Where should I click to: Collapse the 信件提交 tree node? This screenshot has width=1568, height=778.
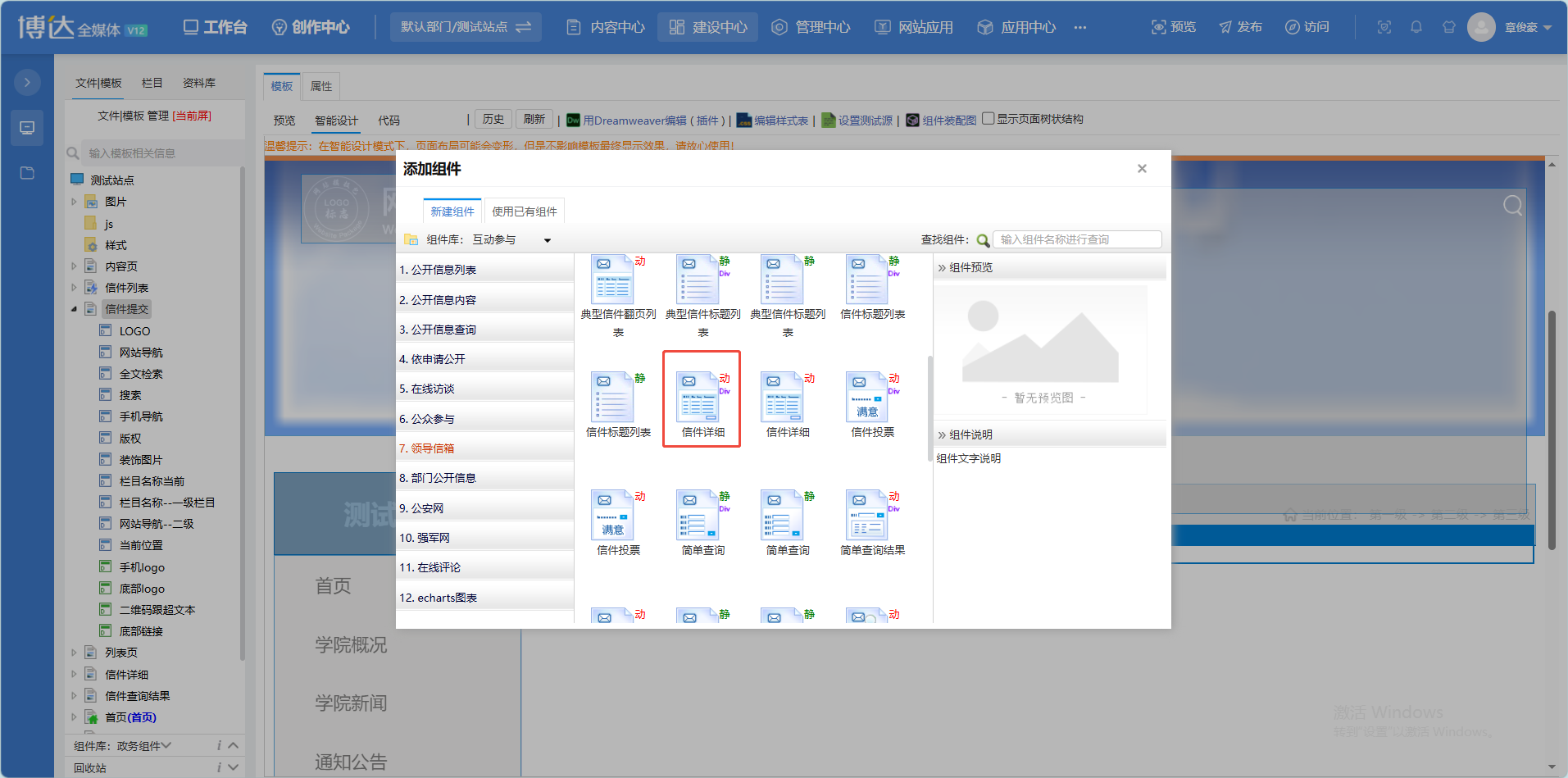[x=74, y=309]
